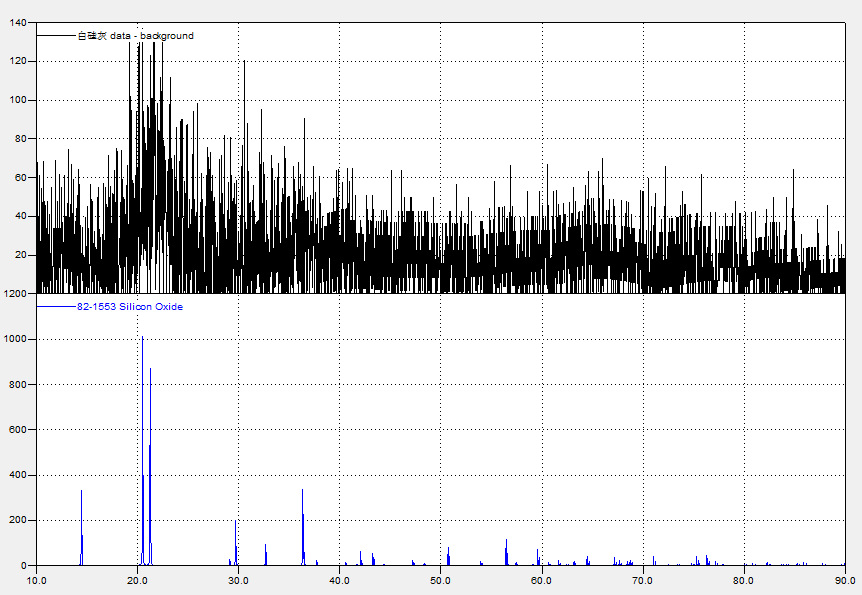The width and height of the screenshot is (862, 595).
Task: Click the 120 label on the upper y-axis
Action: [x=18, y=61]
